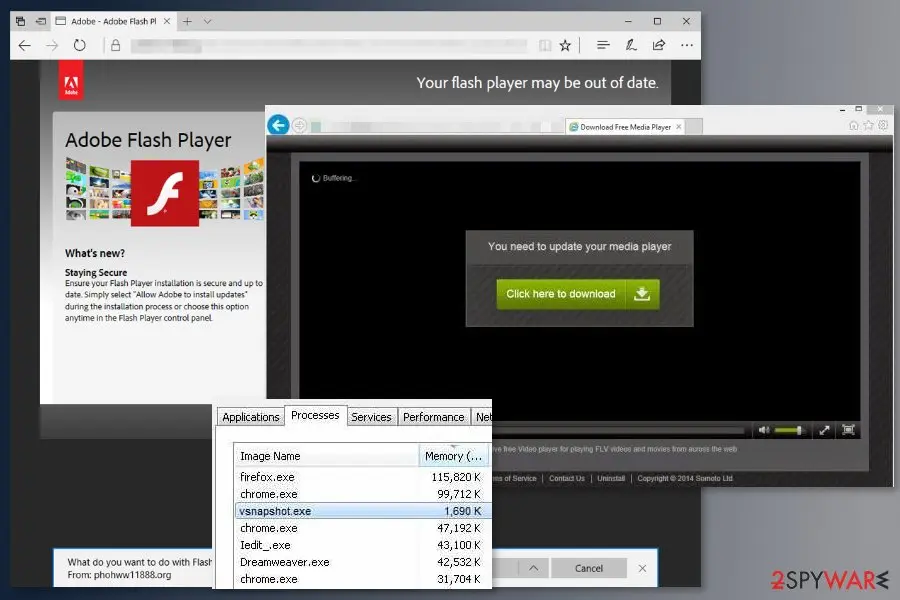Click the share icon in Edge

click(659, 45)
